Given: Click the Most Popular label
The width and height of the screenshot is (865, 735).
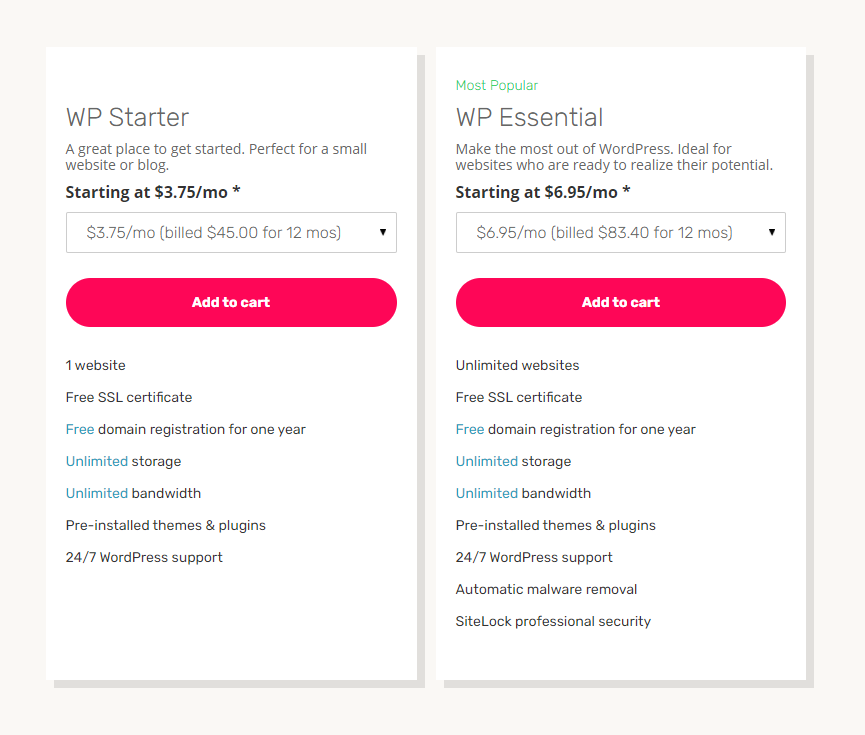Looking at the screenshot, I should tap(497, 85).
